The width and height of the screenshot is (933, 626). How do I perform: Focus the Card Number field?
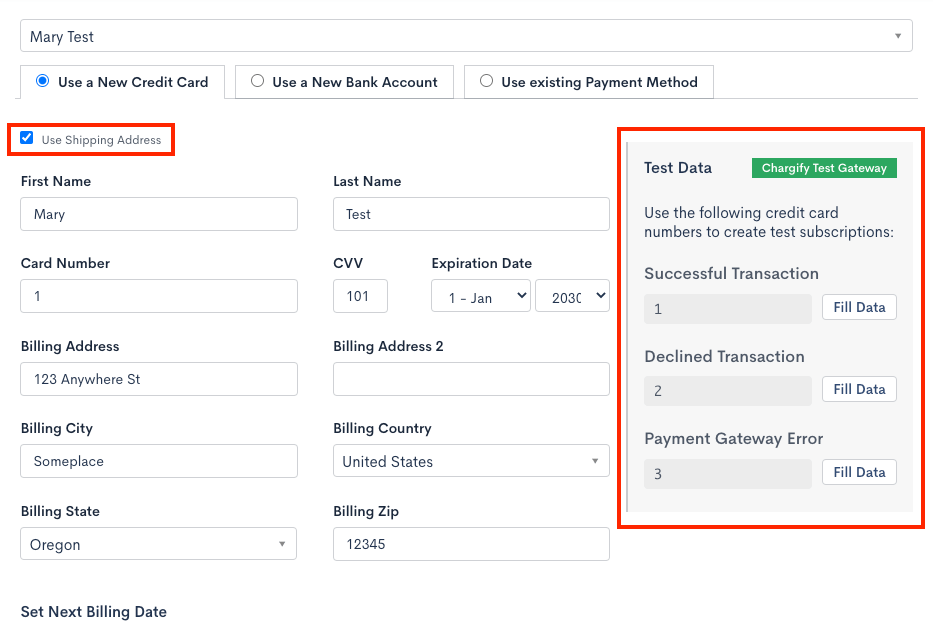tap(159, 296)
